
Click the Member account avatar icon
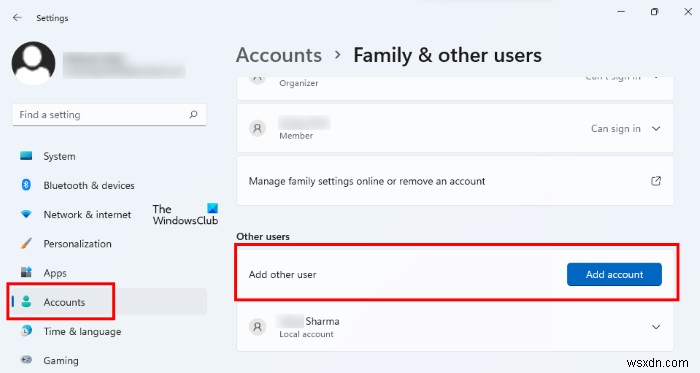(258, 128)
